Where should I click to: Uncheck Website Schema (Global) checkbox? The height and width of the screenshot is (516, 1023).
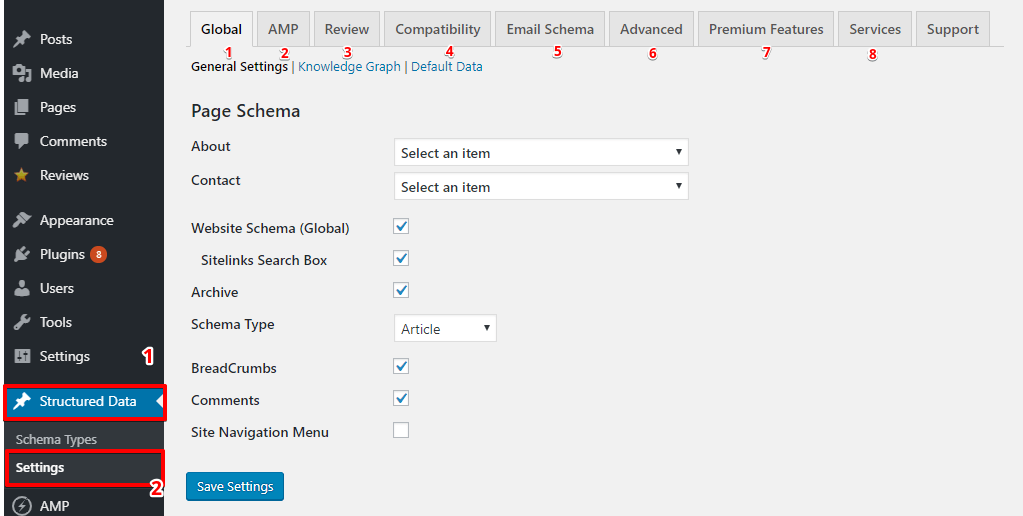pos(401,226)
